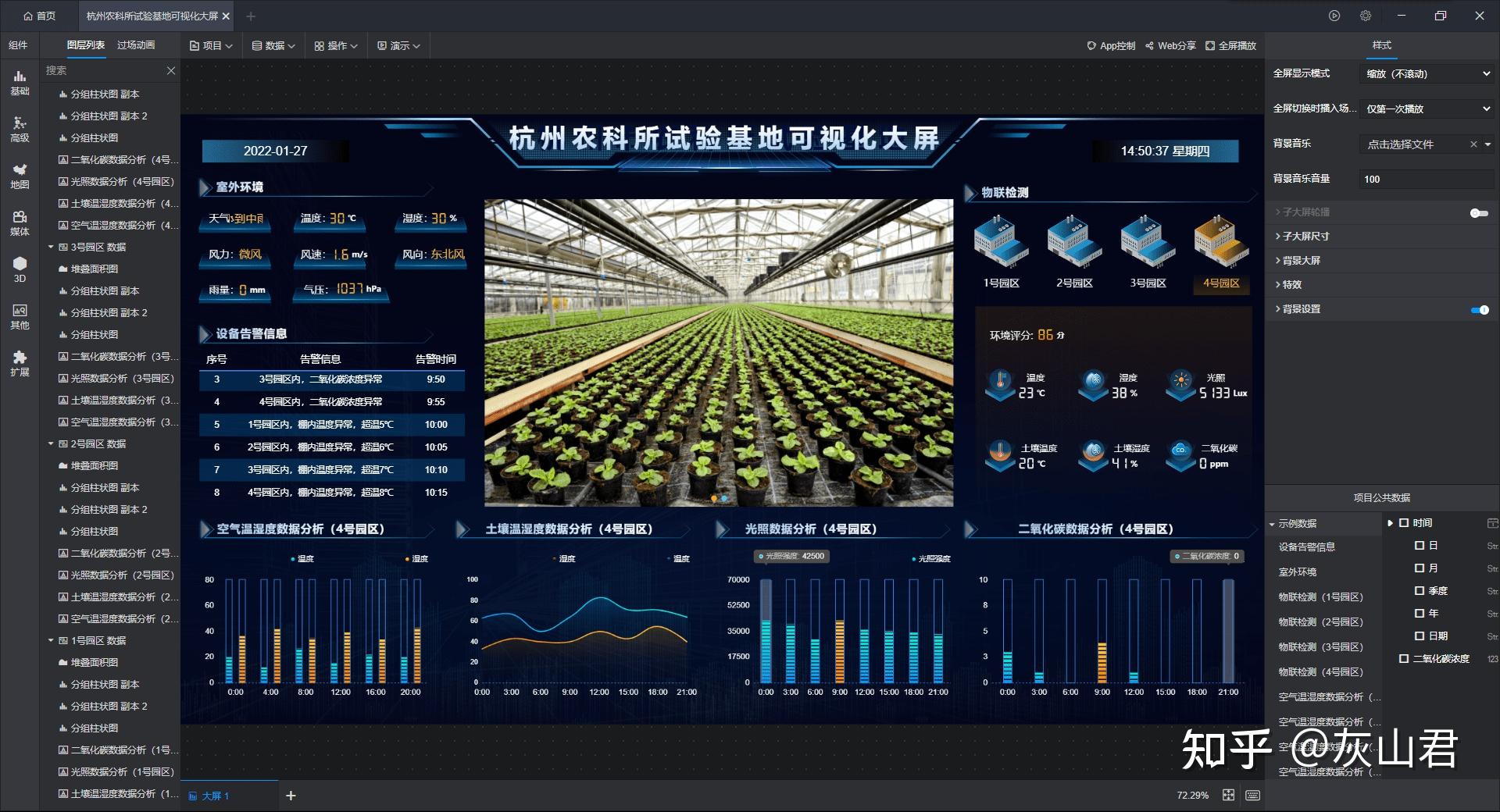The height and width of the screenshot is (812, 1500).
Task: Open the 3D components category
Action: [x=20, y=269]
